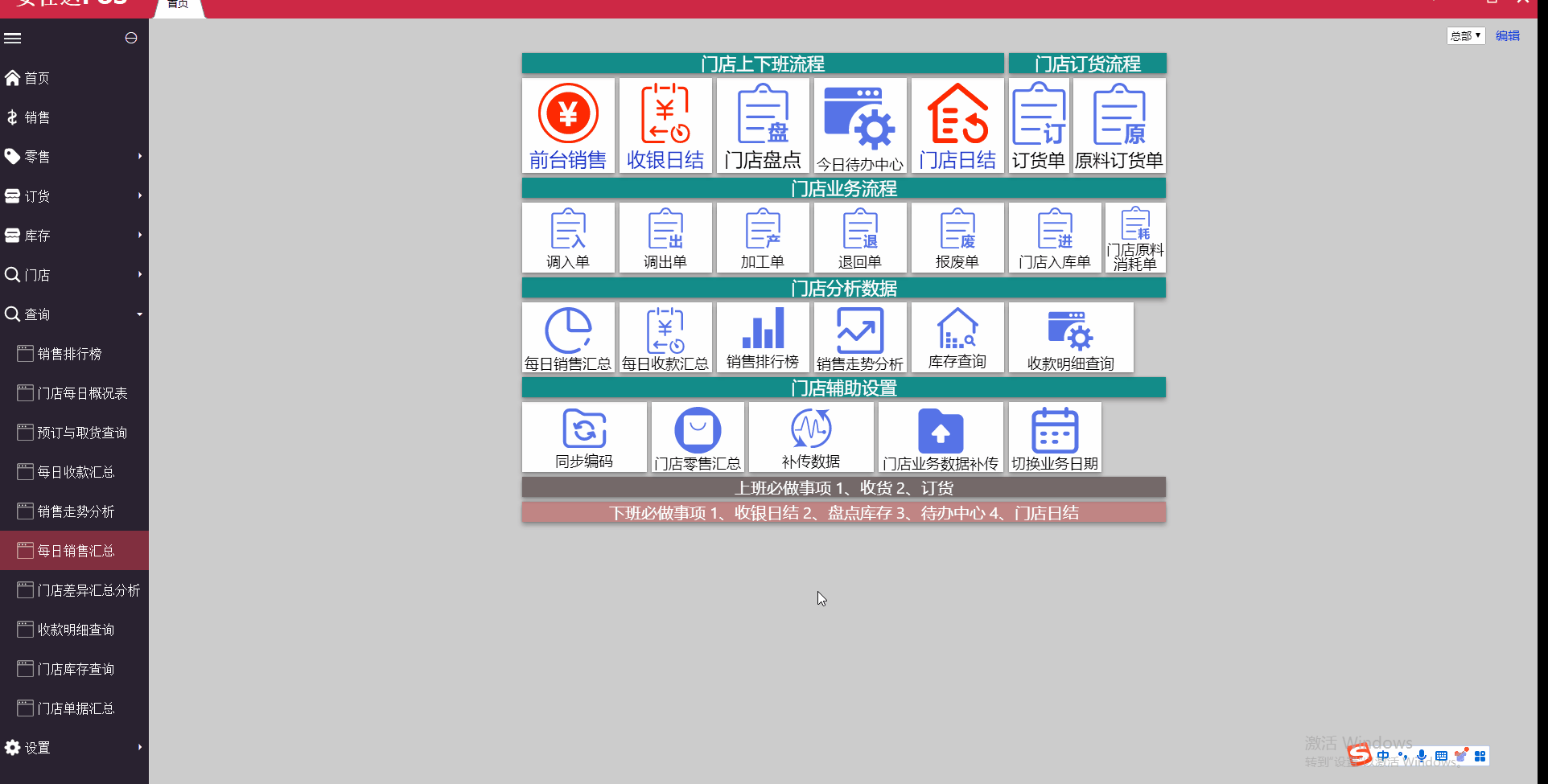Open 门店业务数据补传 business data upload tile
This screenshot has height=784, width=1548.
point(941,437)
